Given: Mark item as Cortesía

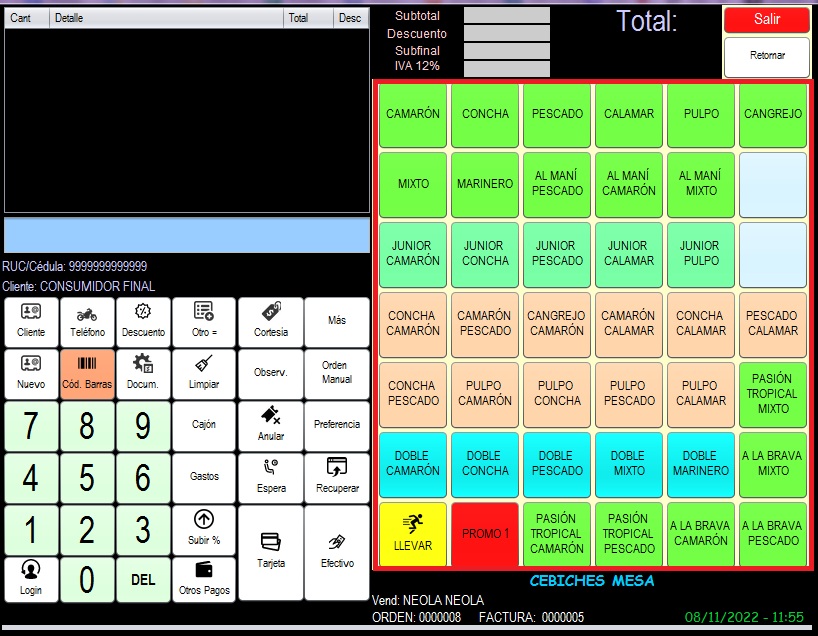Looking at the screenshot, I should [270, 321].
